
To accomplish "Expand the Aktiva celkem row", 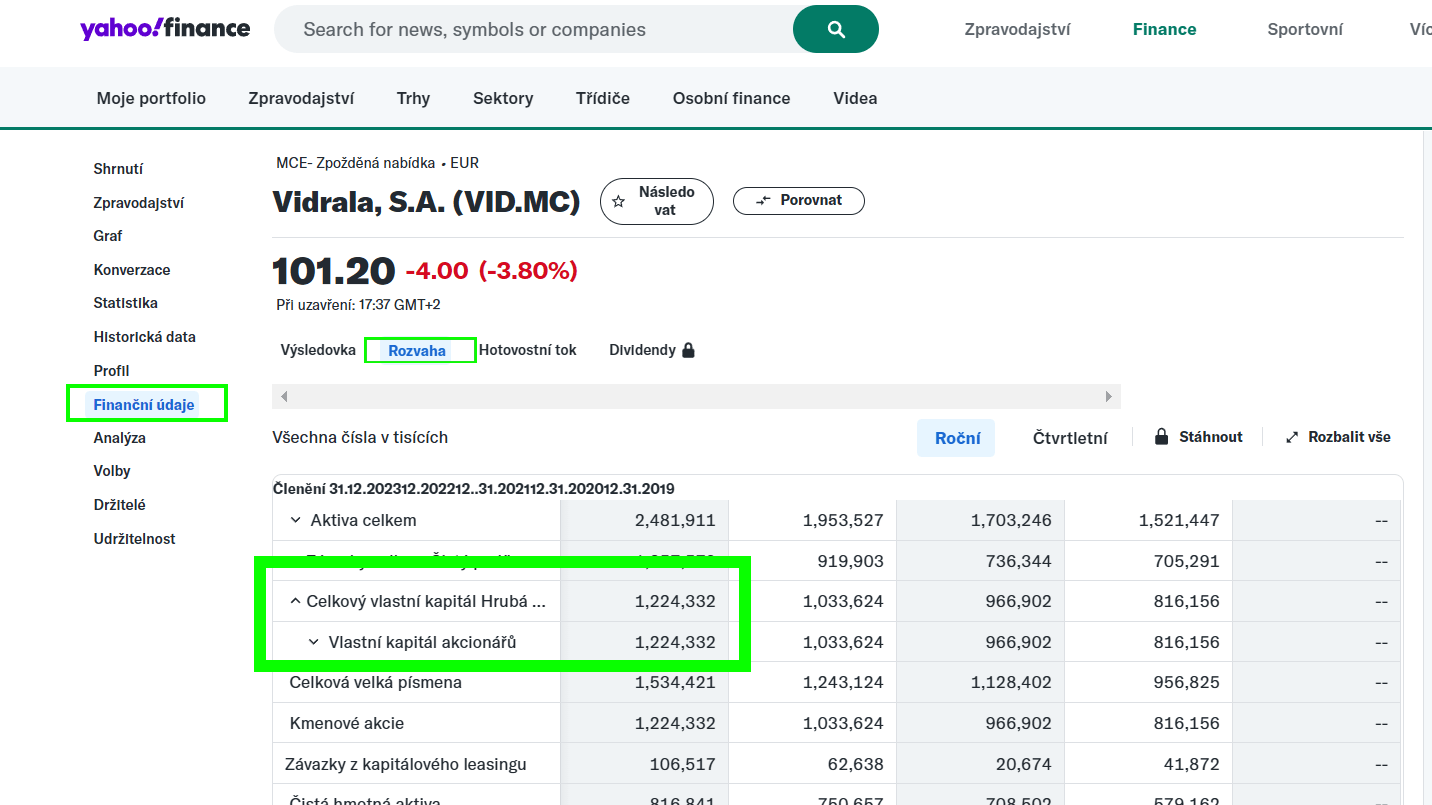I will tap(295, 520).
